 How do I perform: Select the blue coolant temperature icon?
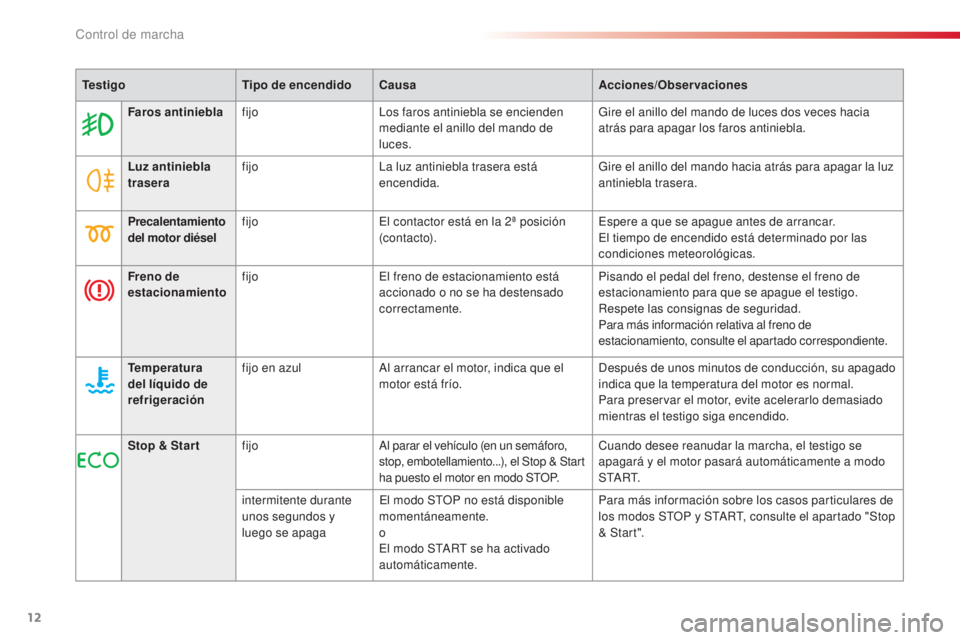tap(98, 383)
